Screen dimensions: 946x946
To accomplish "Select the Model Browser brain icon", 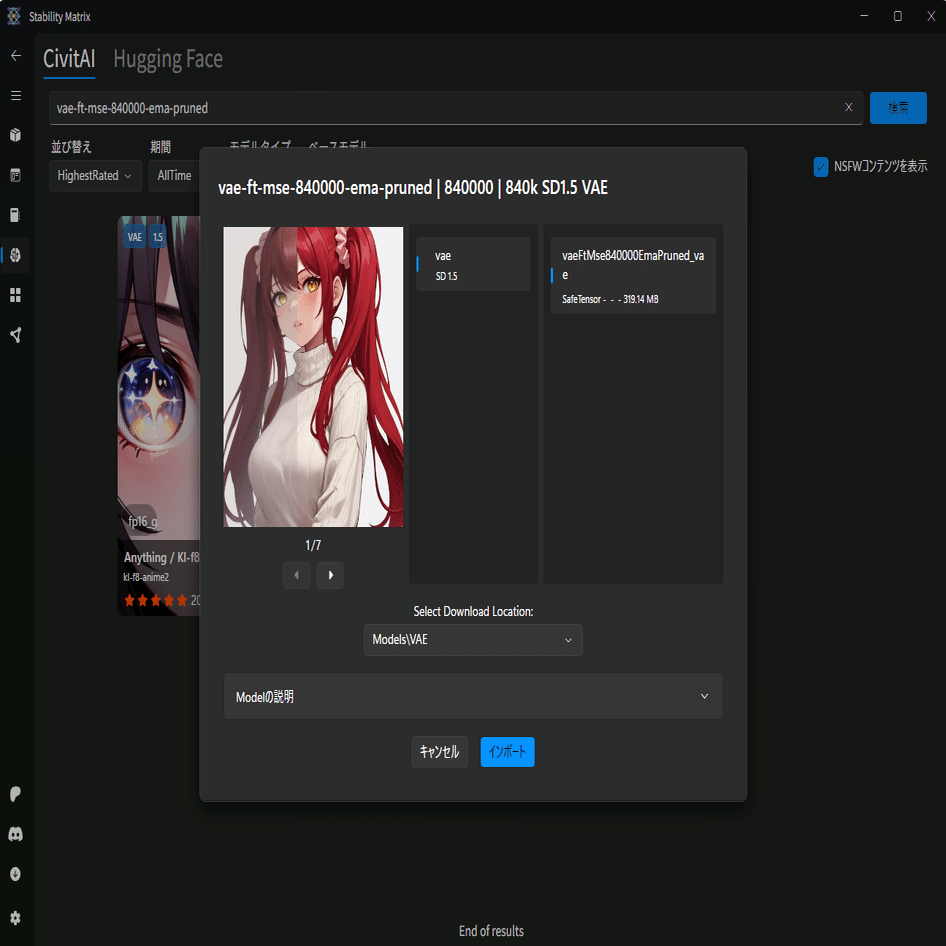I will tap(16, 255).
